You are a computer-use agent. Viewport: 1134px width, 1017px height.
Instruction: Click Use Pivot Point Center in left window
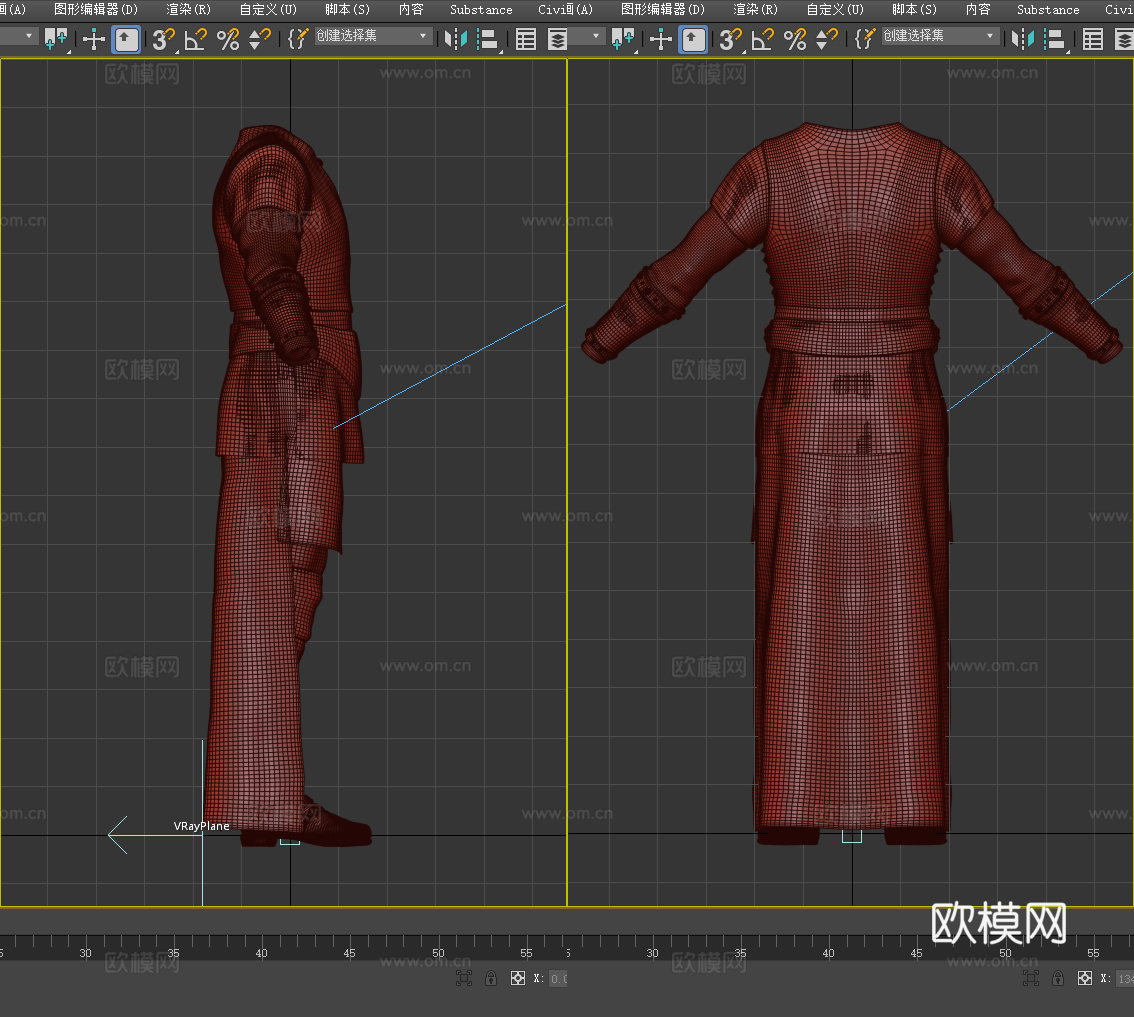[94, 39]
